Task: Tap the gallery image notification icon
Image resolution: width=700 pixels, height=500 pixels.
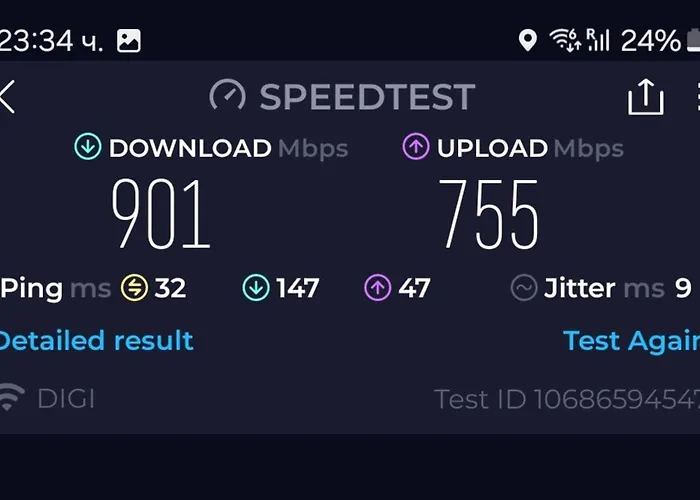Action: pyautogui.click(x=129, y=41)
